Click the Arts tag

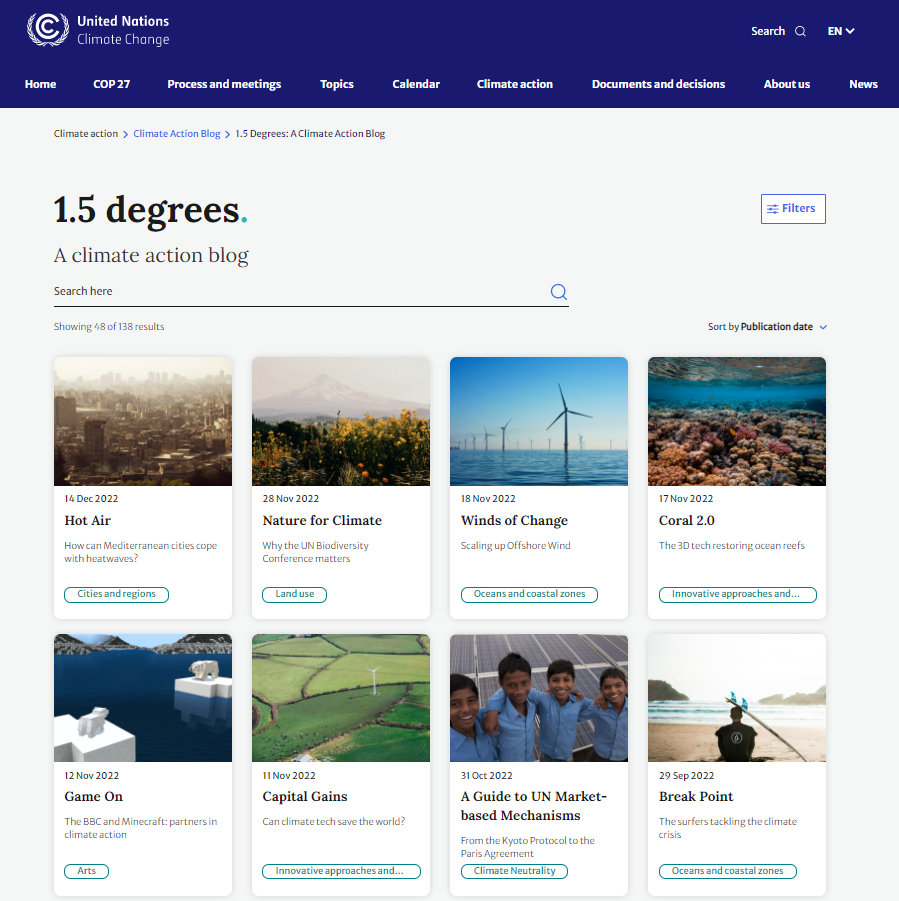click(87, 871)
